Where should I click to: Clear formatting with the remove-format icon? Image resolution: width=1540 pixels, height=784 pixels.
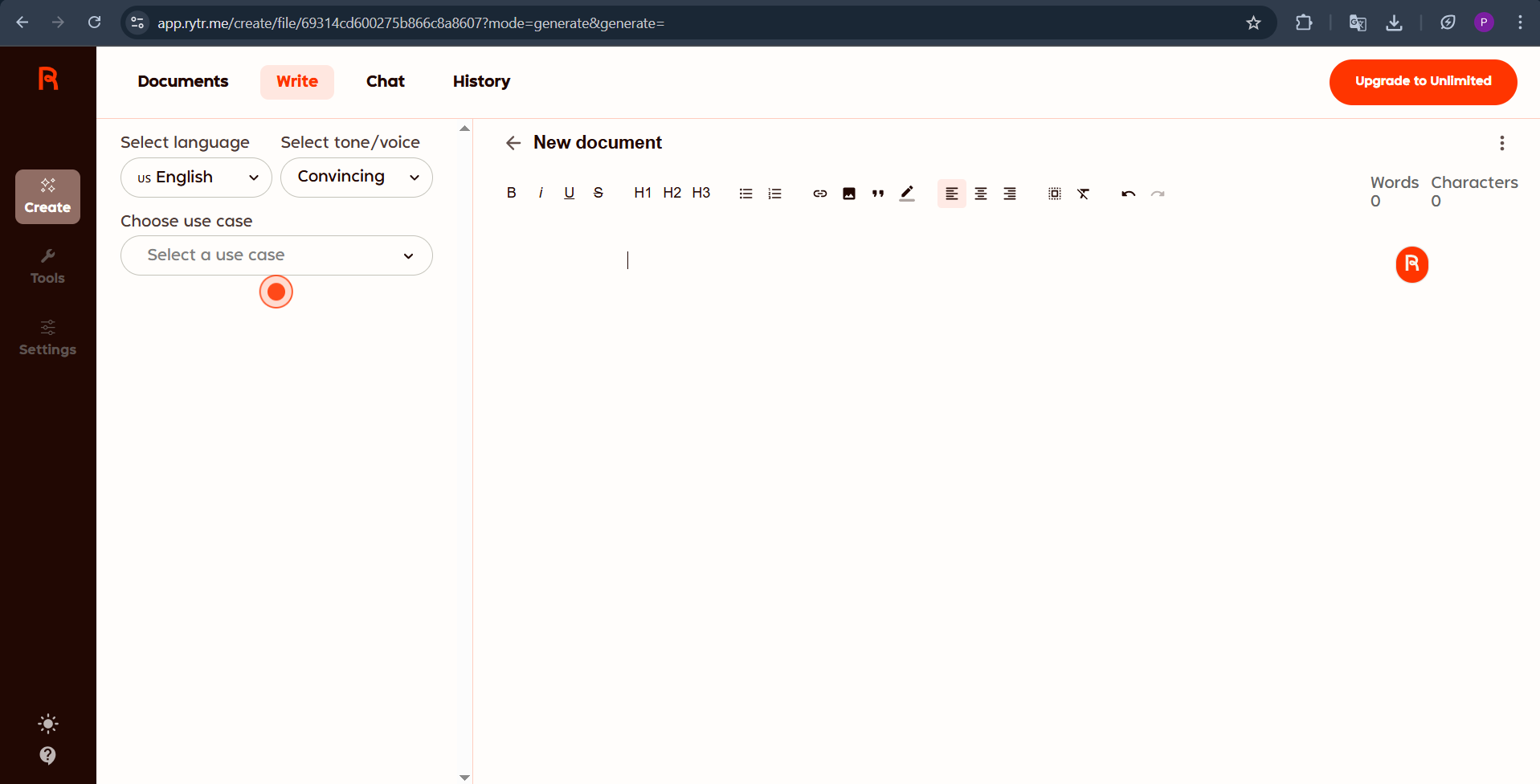(1083, 194)
